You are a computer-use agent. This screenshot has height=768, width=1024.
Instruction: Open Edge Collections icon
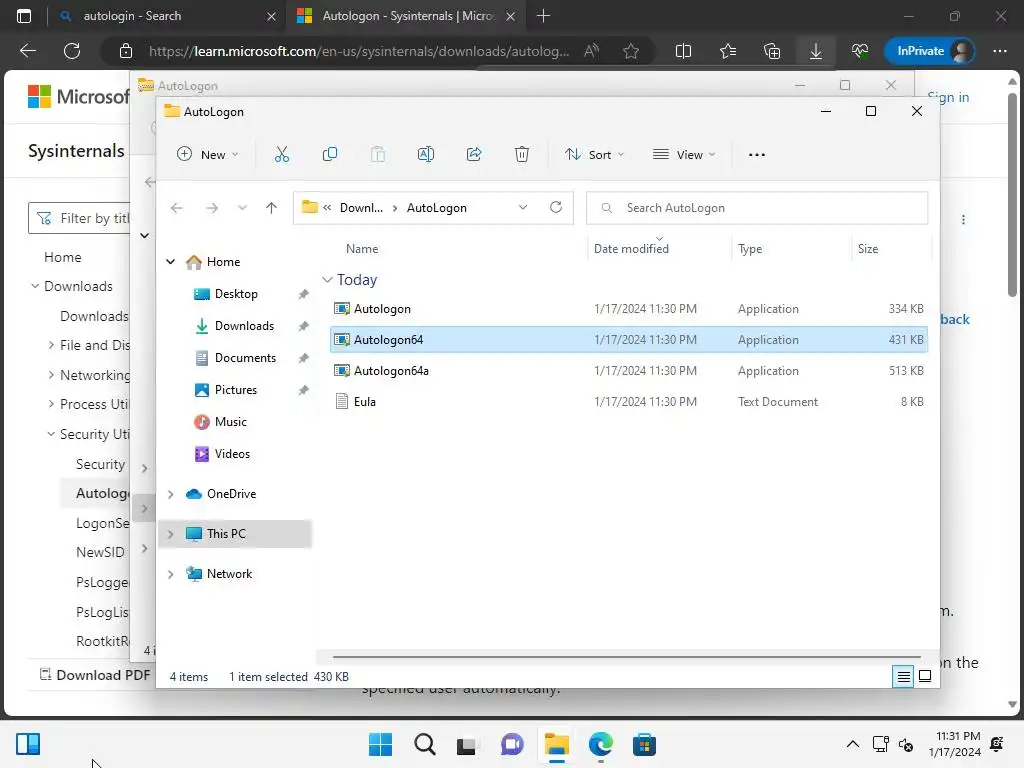(772, 51)
